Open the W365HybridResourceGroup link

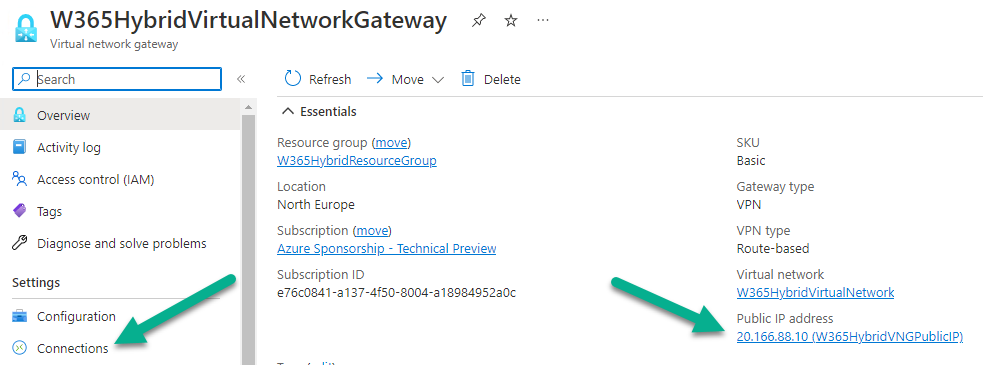click(x=357, y=161)
